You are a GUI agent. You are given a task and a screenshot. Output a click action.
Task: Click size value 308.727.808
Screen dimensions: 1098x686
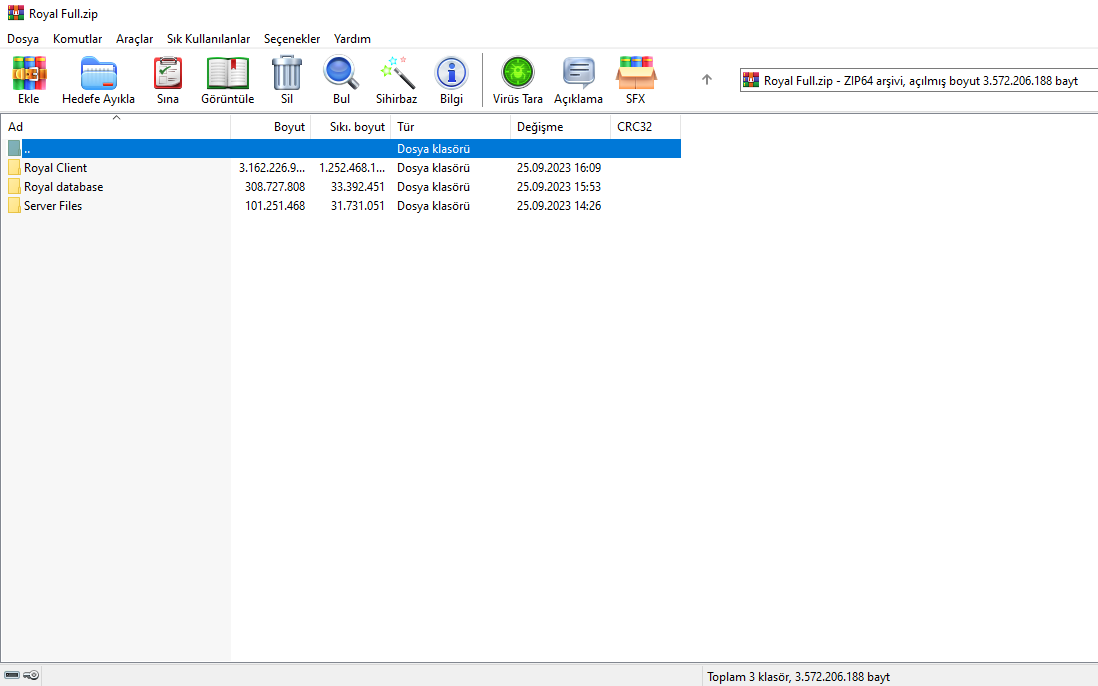[x=275, y=186]
